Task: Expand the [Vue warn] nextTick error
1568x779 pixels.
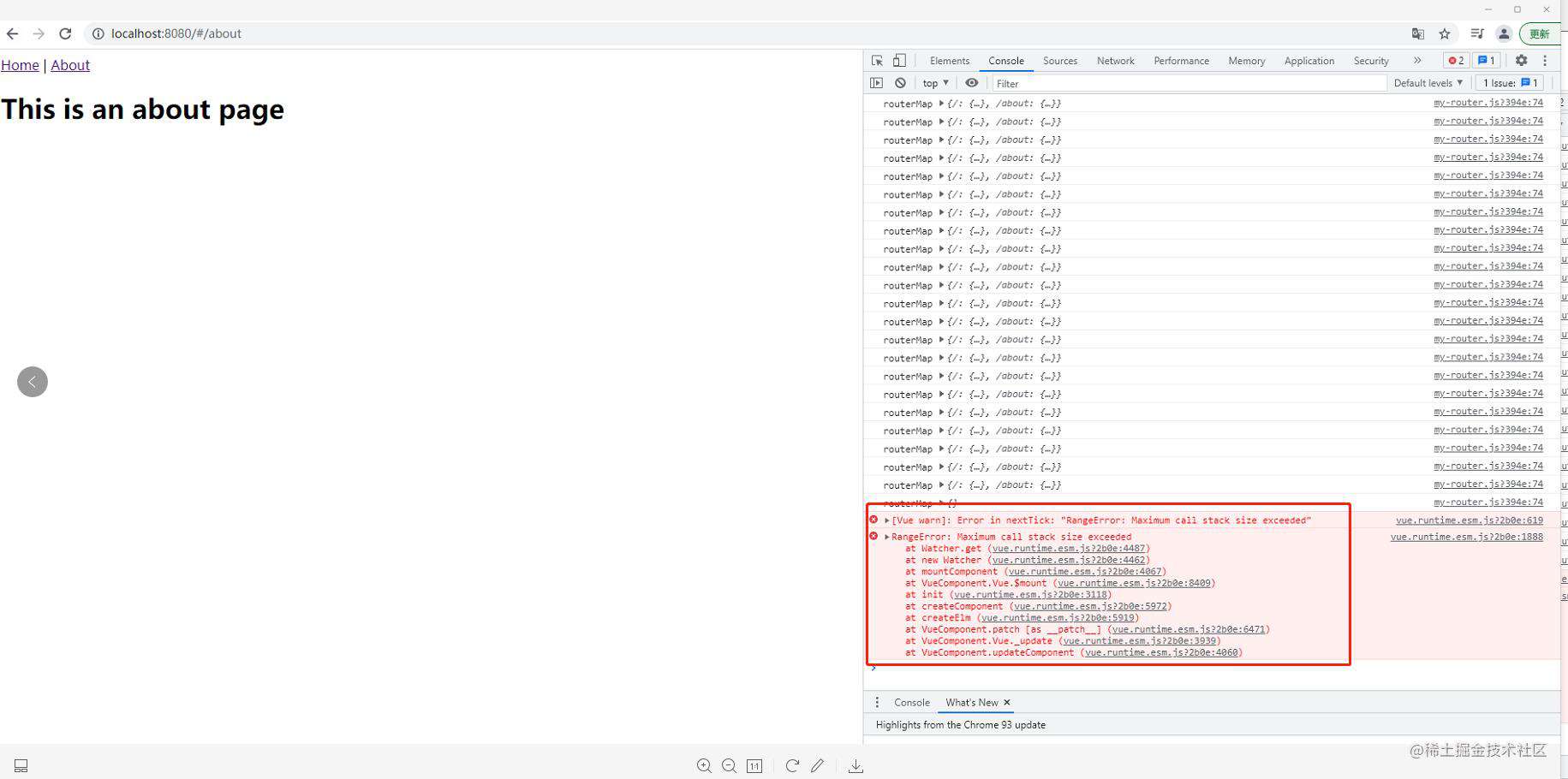Action: click(886, 520)
